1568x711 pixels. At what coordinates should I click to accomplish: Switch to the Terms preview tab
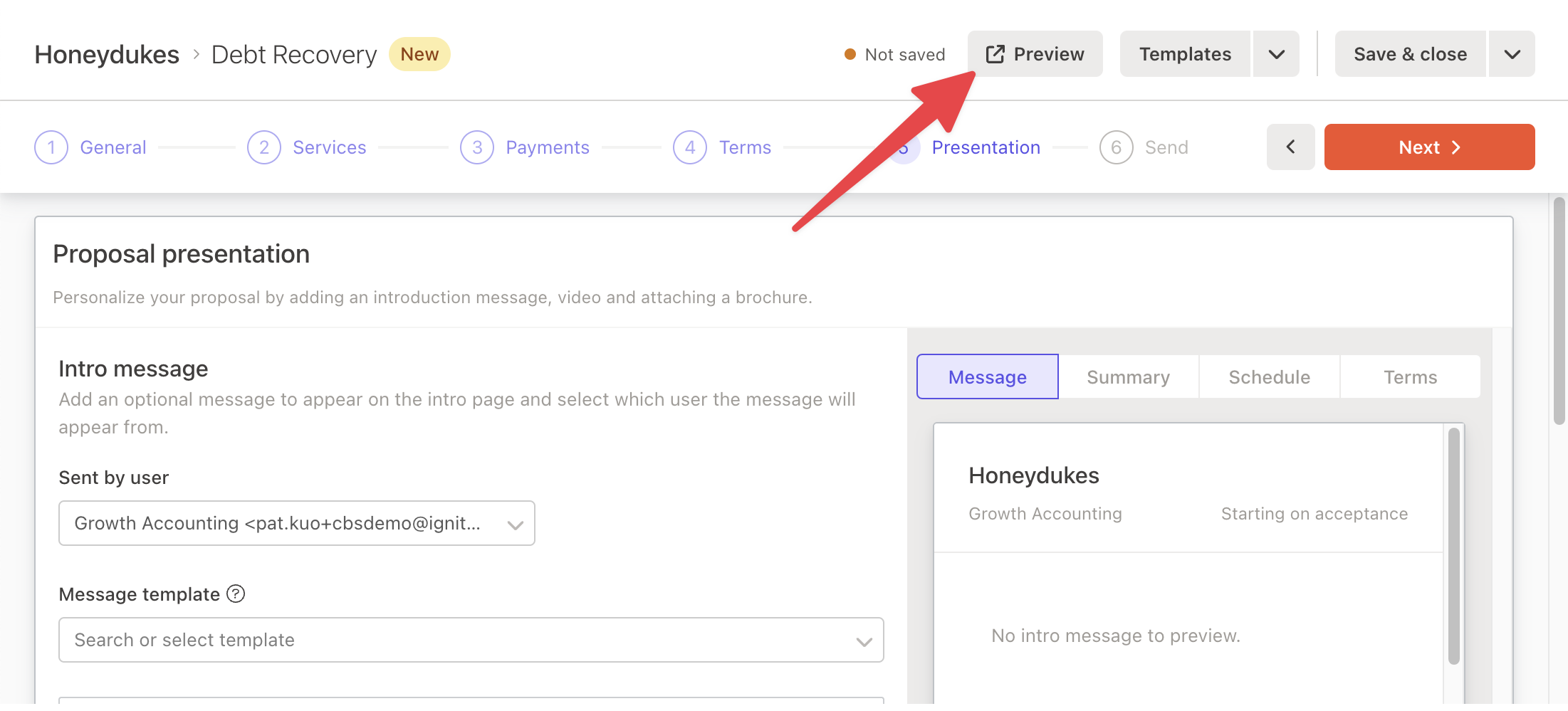point(1410,376)
